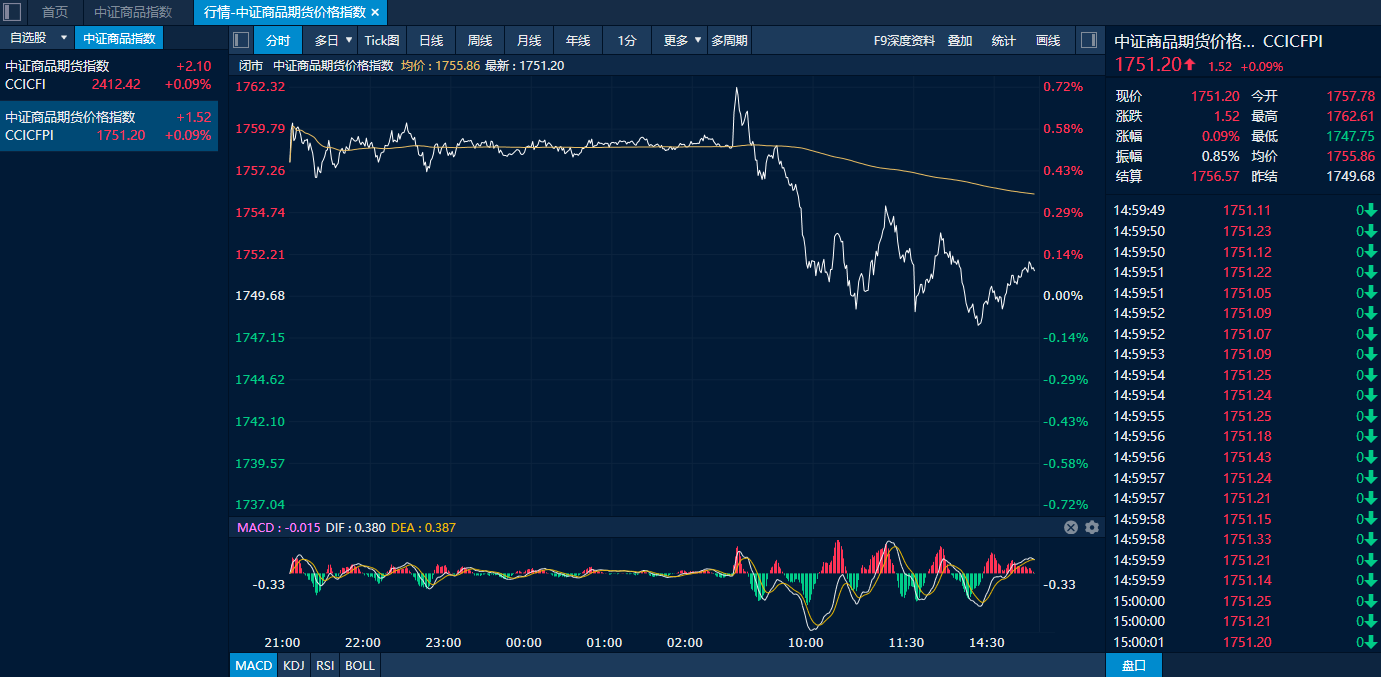The width and height of the screenshot is (1381, 677).
Task: Close the 行情-中证商品期货价格指数 tab
Action: tap(375, 12)
